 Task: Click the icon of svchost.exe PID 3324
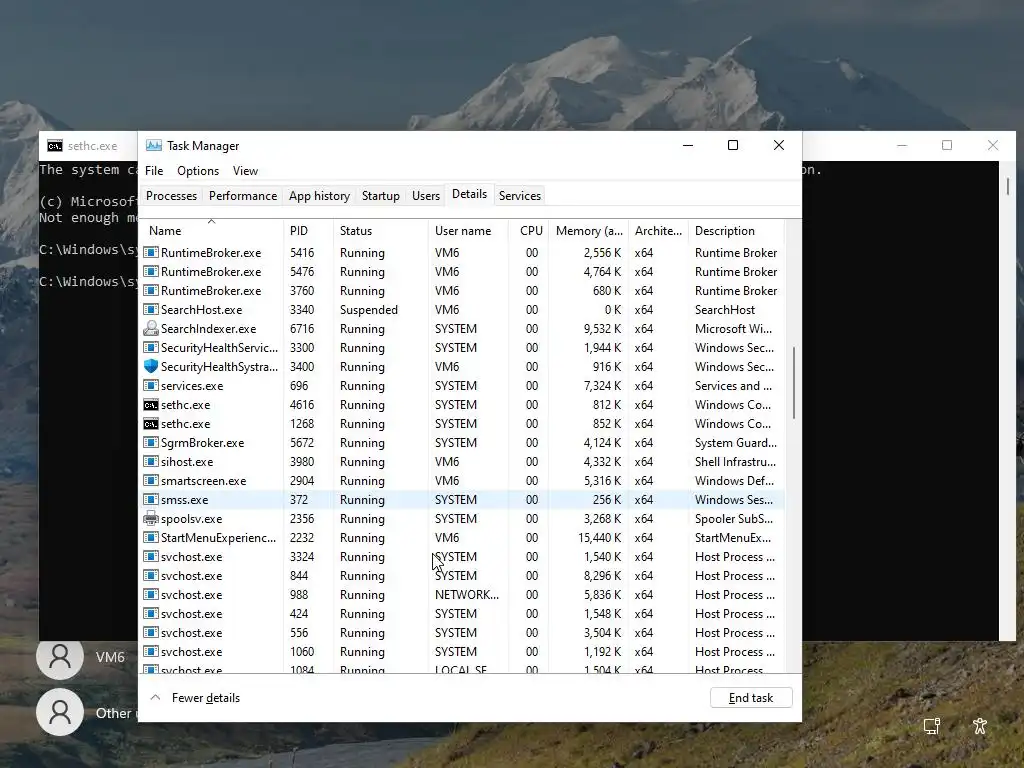[151, 556]
